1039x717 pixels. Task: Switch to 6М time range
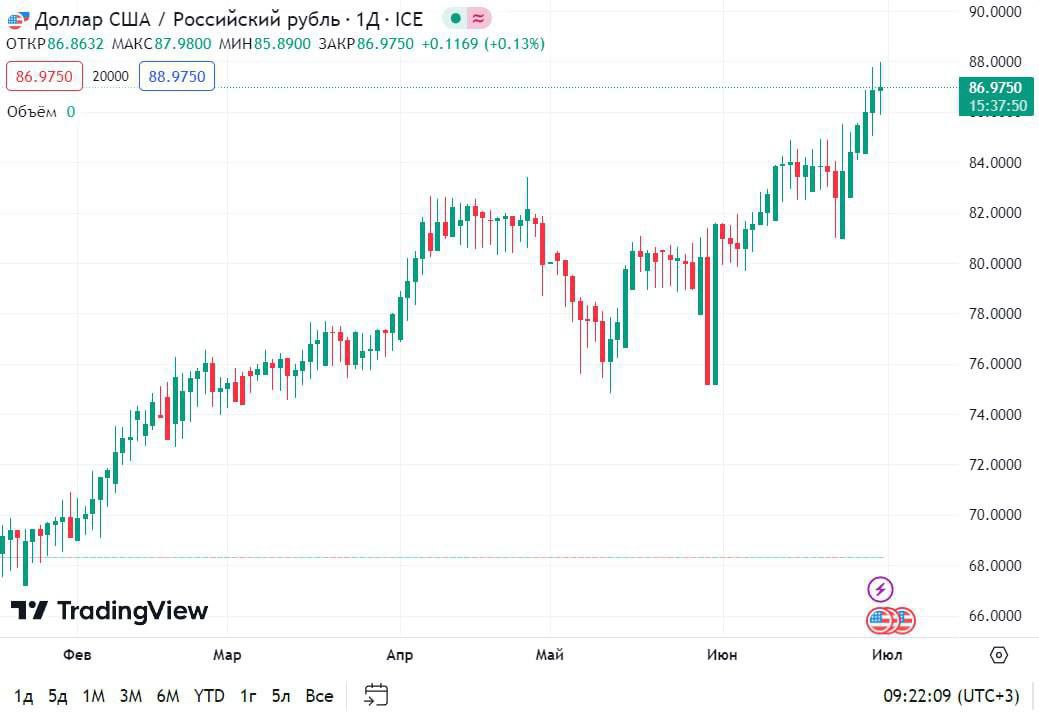coord(168,695)
